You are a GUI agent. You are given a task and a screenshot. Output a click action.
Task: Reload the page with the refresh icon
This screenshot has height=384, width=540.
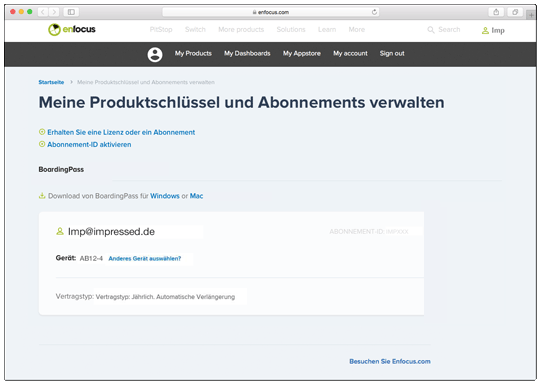374,12
